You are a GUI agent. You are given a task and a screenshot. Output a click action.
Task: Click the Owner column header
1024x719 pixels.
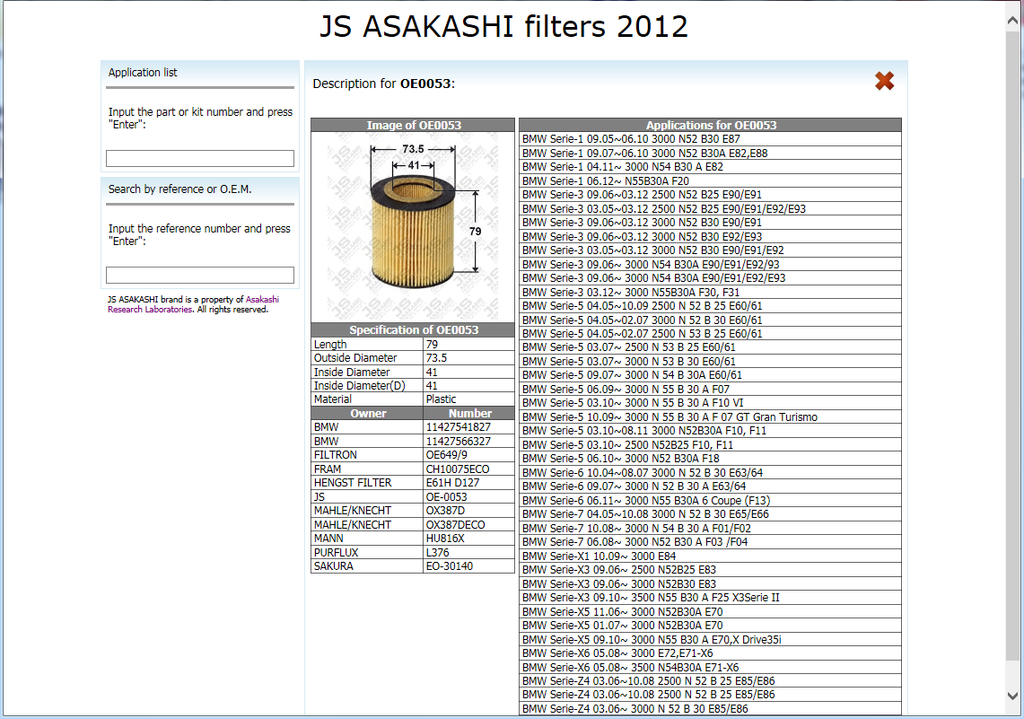point(368,413)
